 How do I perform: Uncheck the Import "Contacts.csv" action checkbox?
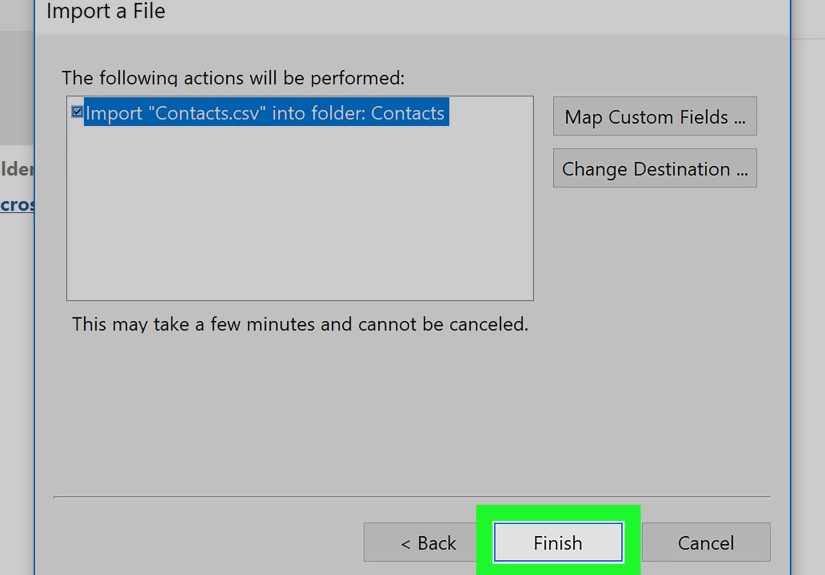(x=77, y=112)
